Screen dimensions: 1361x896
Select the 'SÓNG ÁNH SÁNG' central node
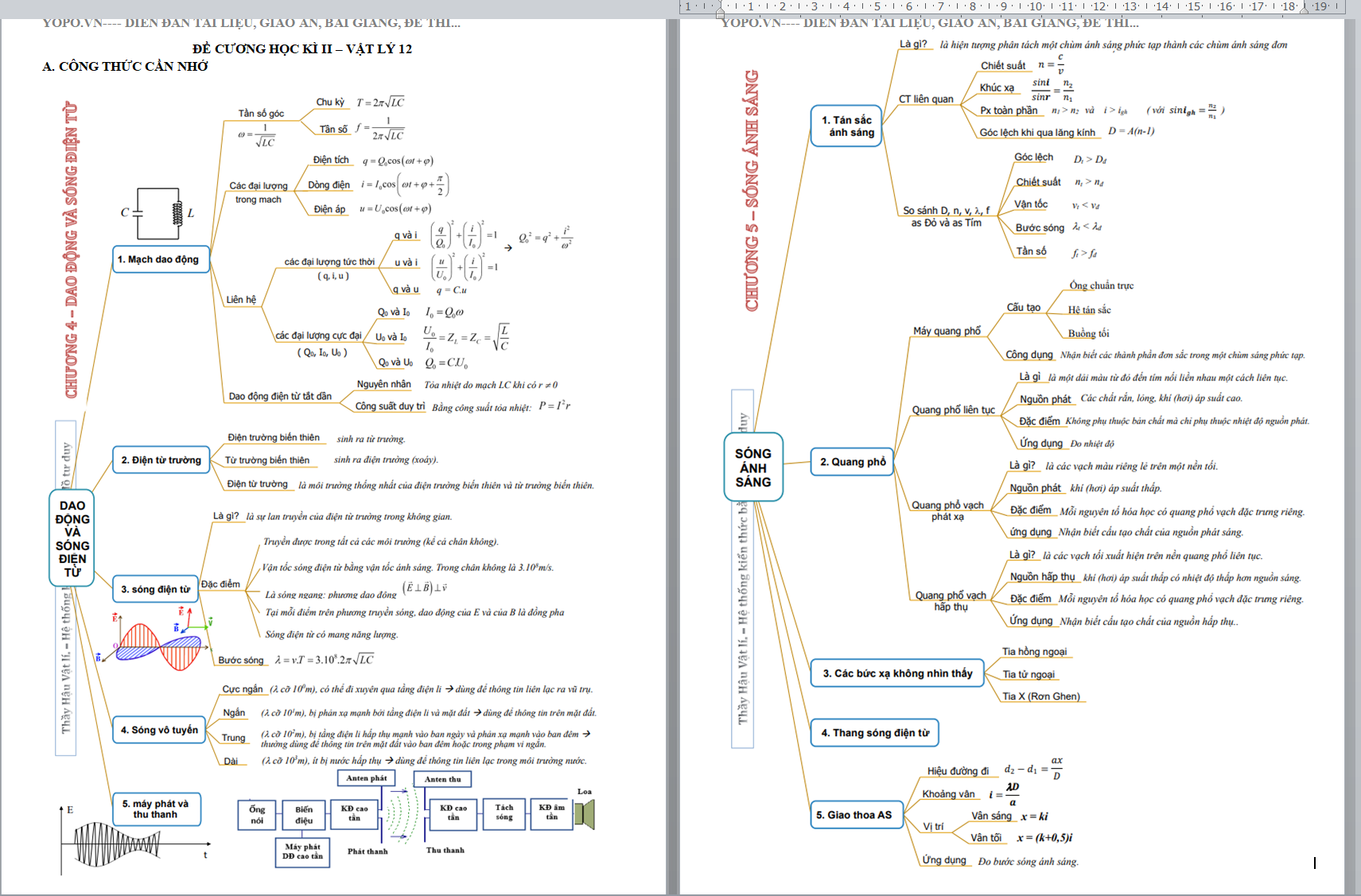coord(753,467)
